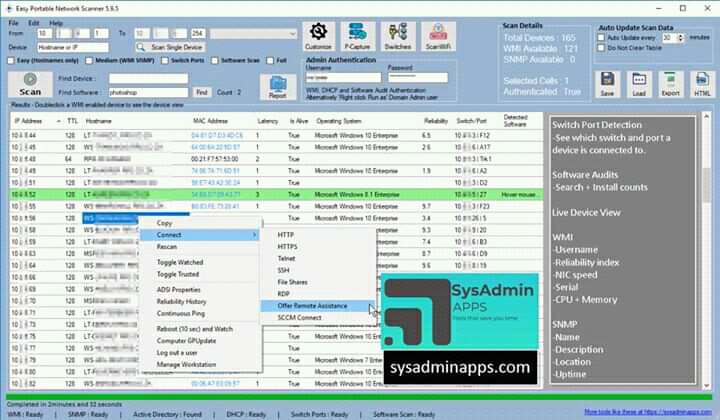
Task: Click the From range last octet field
Action: 101,34
